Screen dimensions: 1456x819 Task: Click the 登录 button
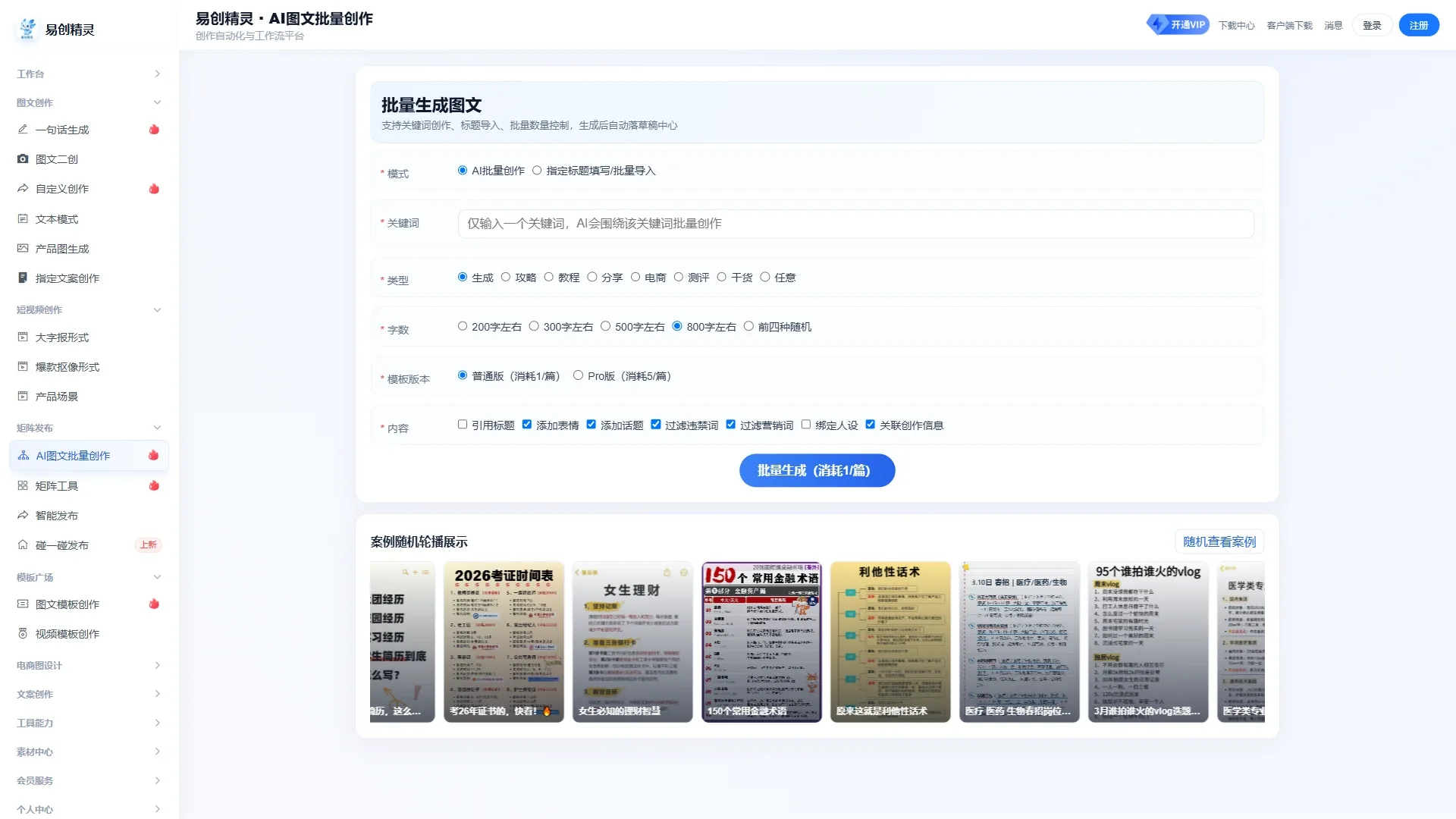pyautogui.click(x=1372, y=25)
